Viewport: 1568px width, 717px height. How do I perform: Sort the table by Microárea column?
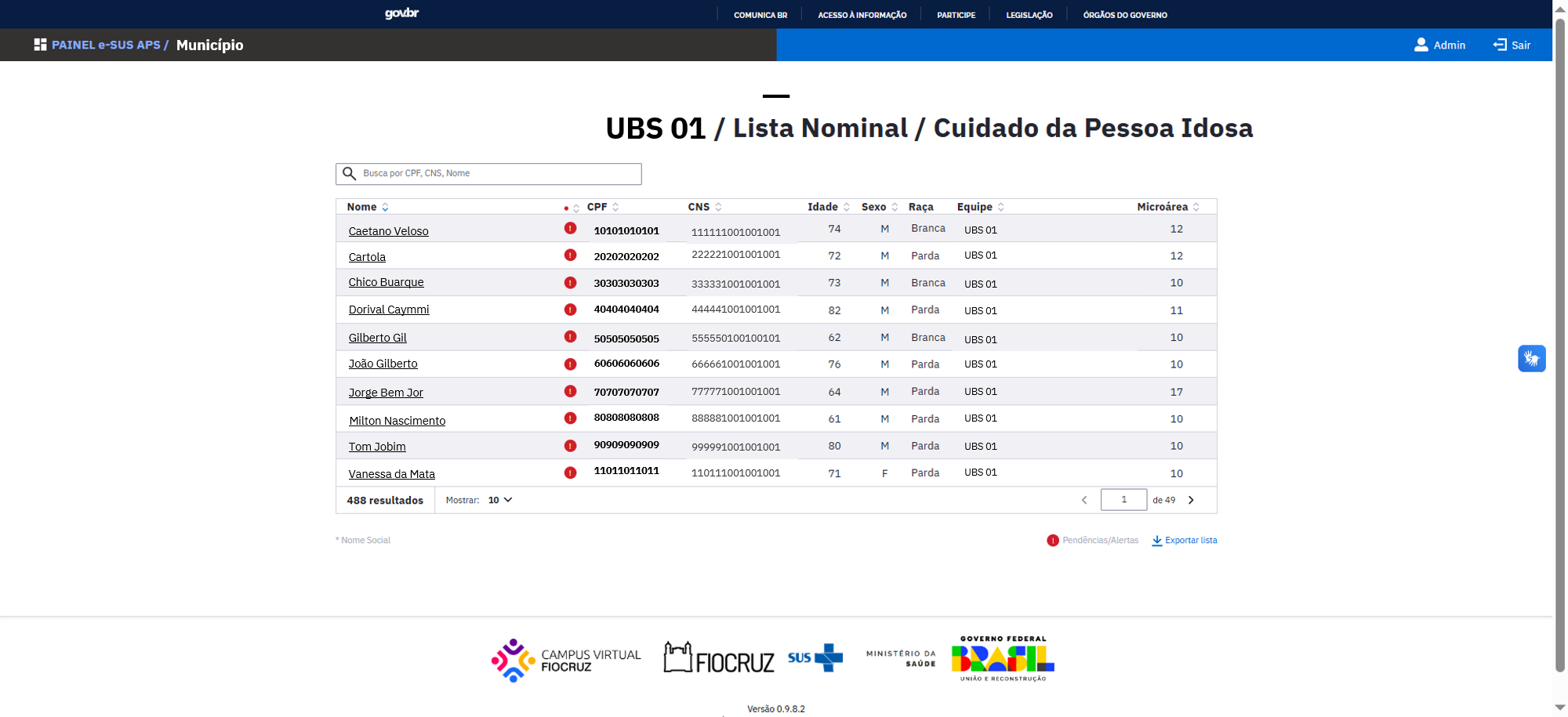(x=1196, y=207)
